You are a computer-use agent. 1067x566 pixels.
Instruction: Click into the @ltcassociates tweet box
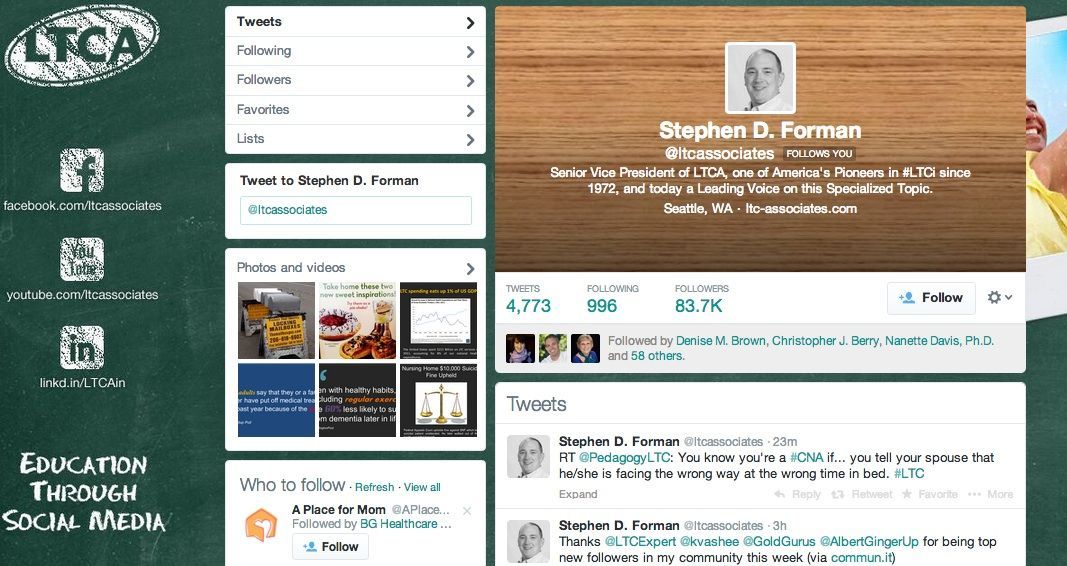pyautogui.click(x=355, y=210)
